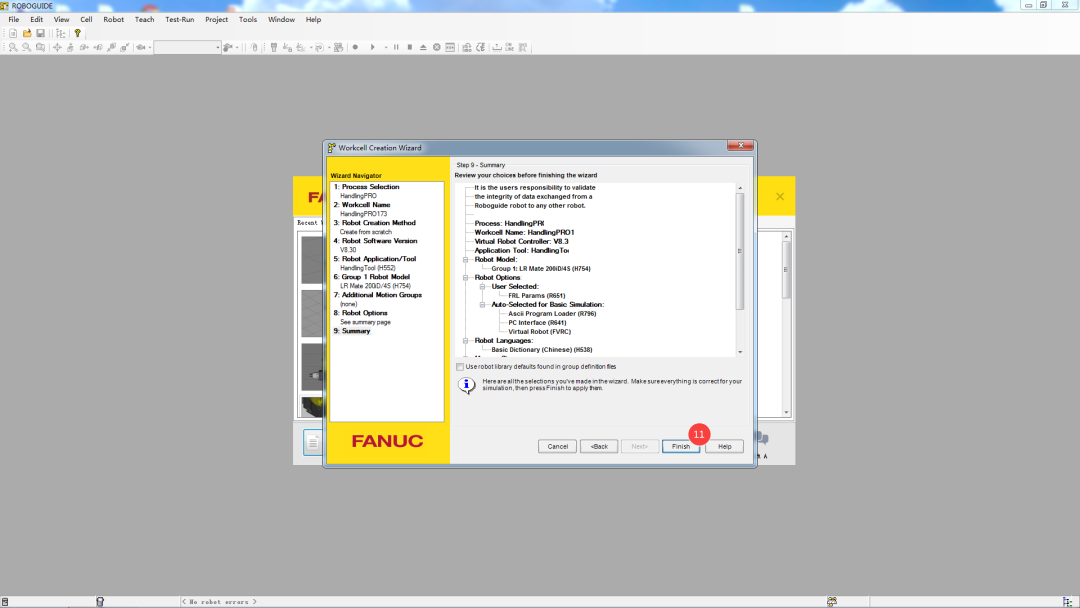Screen dimensions: 1080x608
Task: Open the Robot menu
Action: click(114, 19)
